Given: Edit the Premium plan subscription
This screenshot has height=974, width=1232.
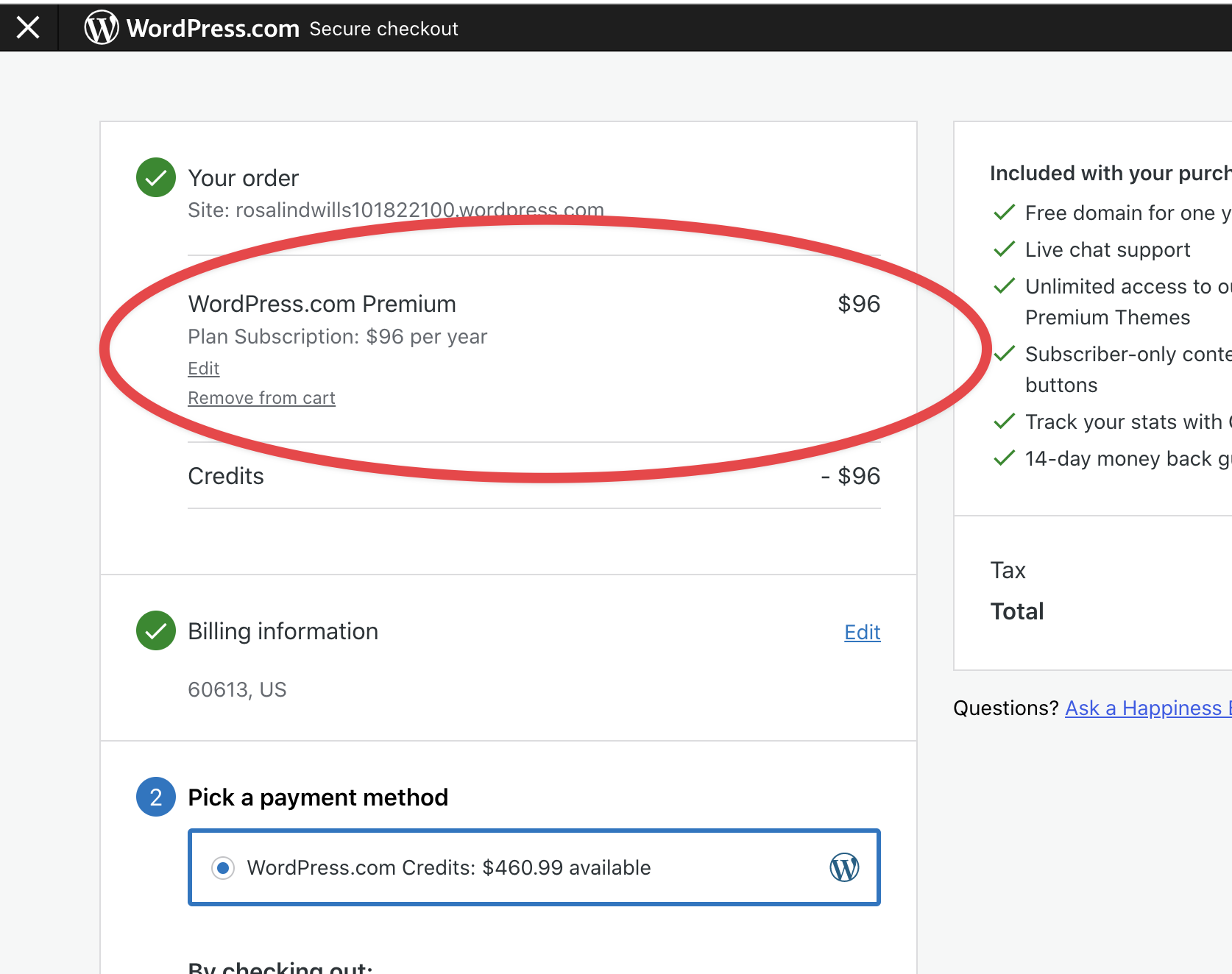Looking at the screenshot, I should point(203,368).
